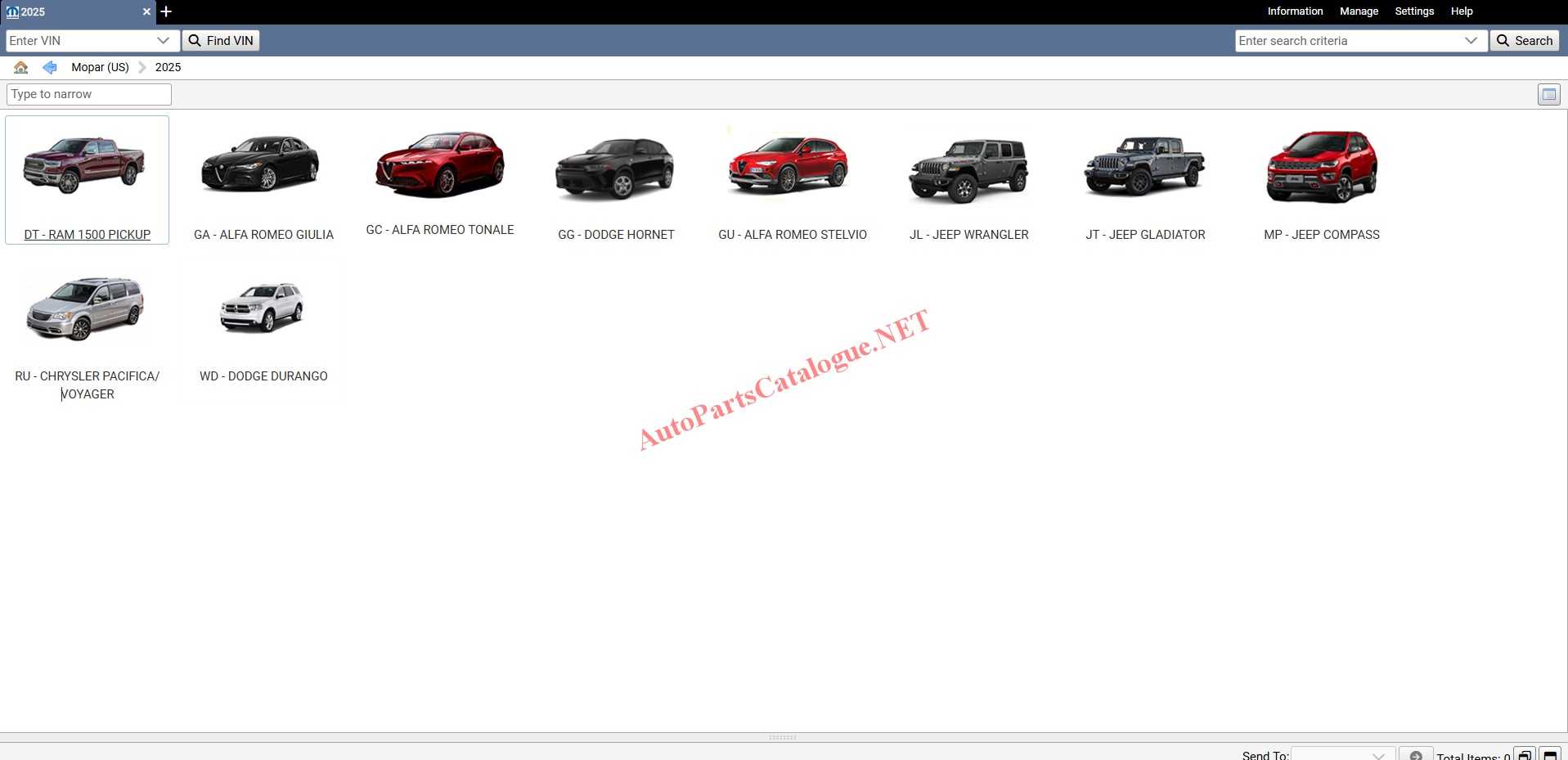Viewport: 1568px width, 760px height.
Task: Select the JL - Jeep Wrangler thumbnail
Action: (x=968, y=182)
